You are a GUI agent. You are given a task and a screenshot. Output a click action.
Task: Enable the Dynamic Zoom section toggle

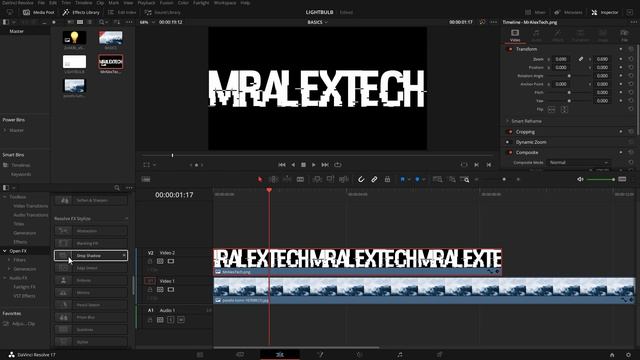click(x=508, y=142)
